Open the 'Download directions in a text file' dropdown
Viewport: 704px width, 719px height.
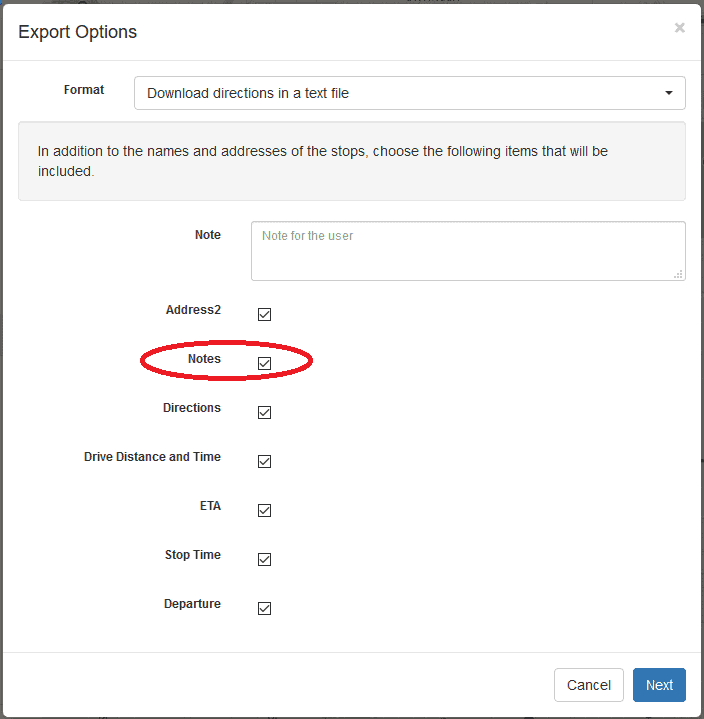pyautogui.click(x=410, y=93)
